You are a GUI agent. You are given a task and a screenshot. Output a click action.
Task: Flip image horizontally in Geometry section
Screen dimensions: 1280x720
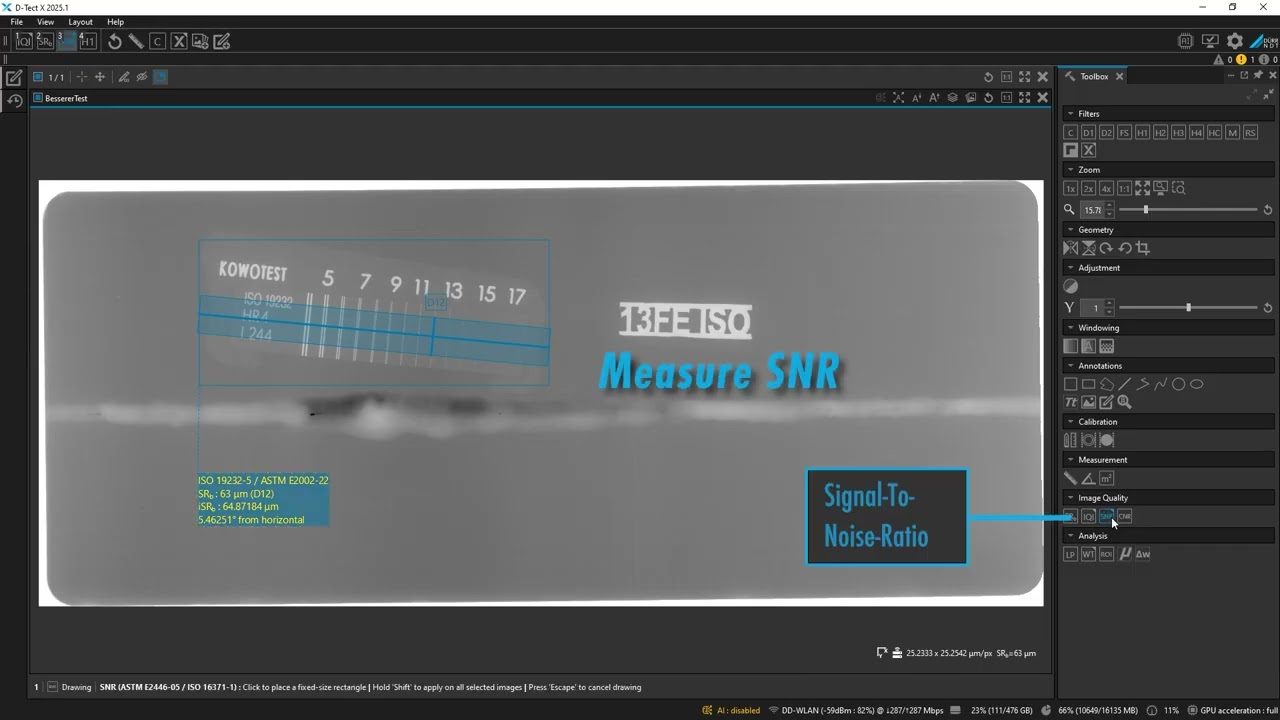1070,248
